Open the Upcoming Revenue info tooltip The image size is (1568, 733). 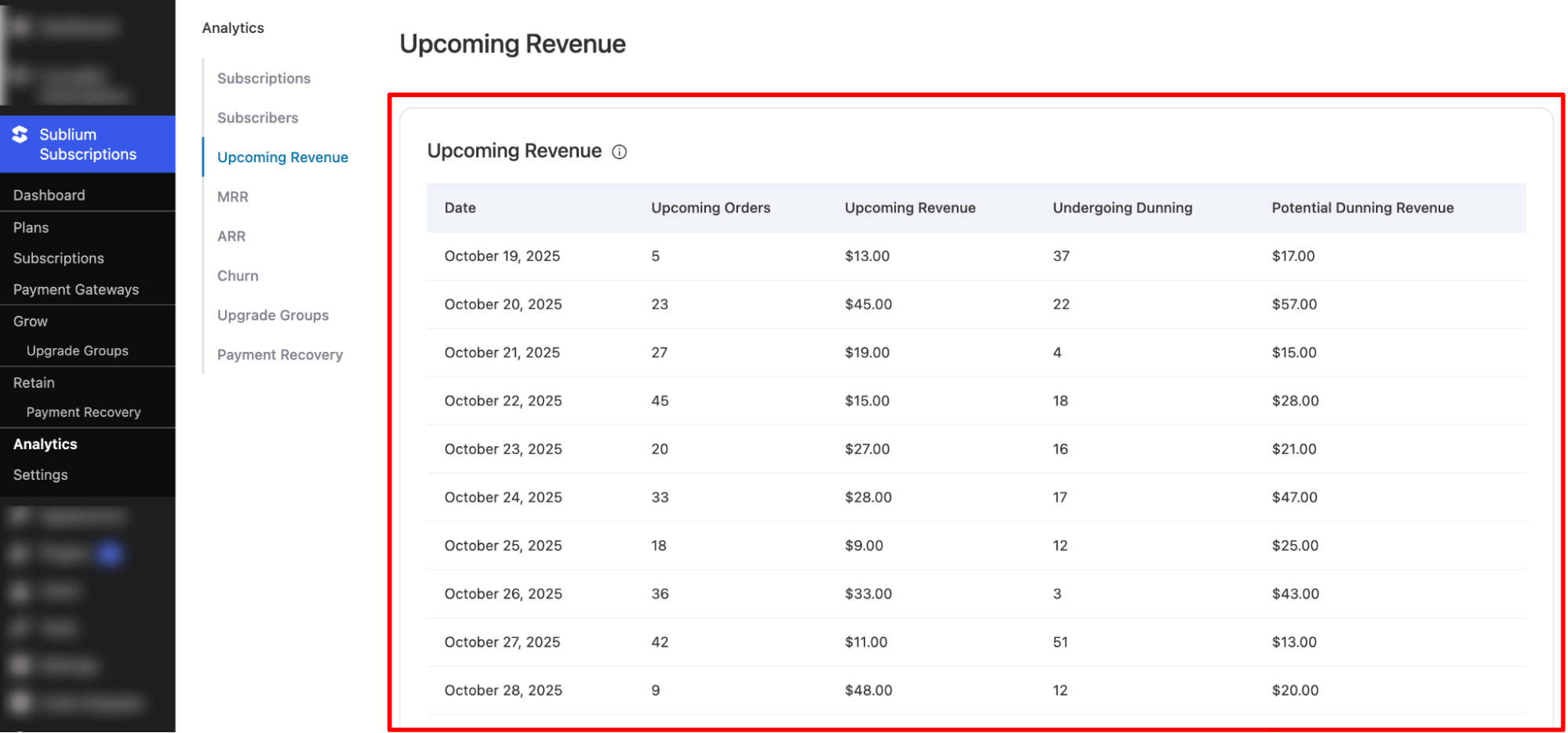(619, 152)
